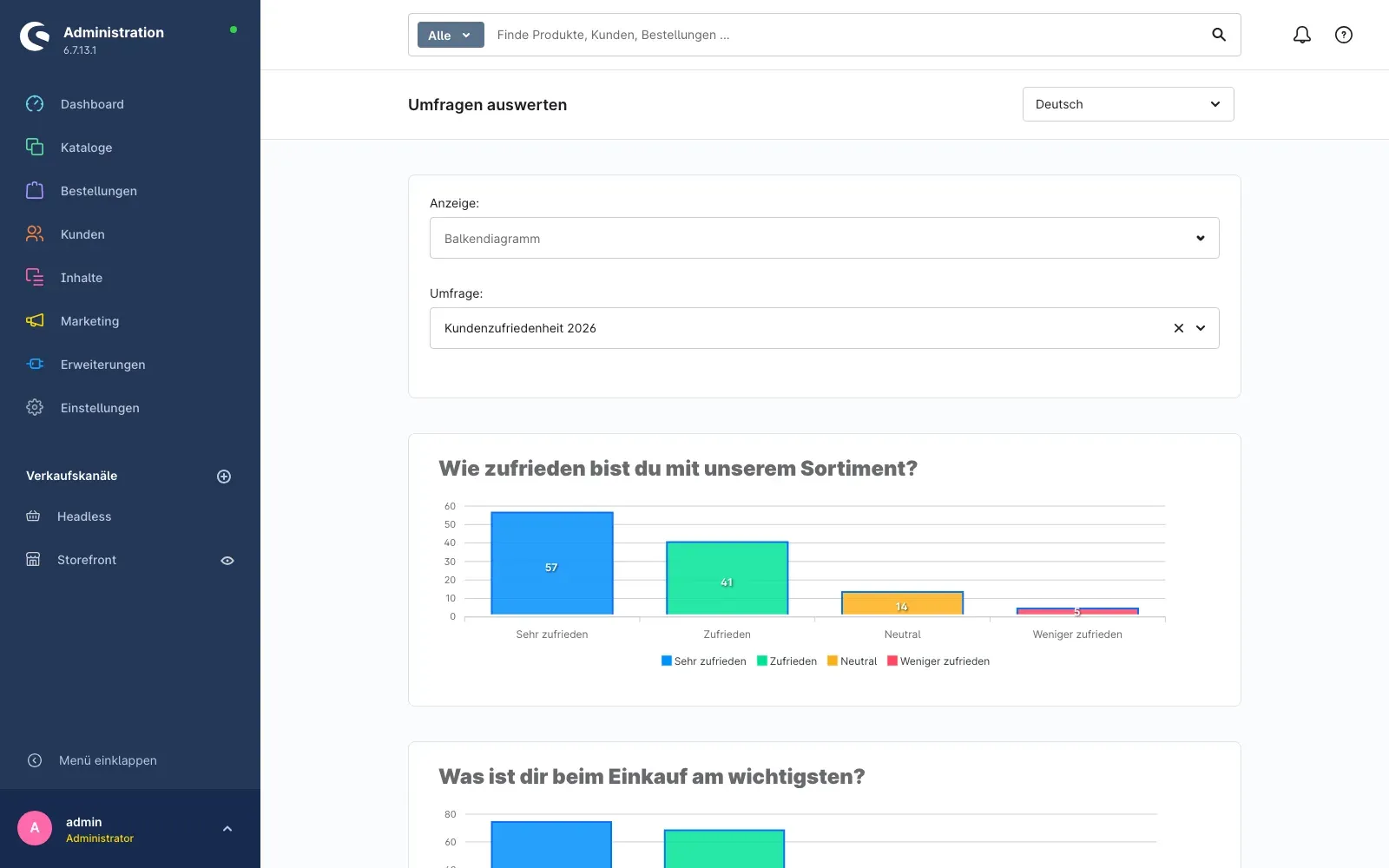Image resolution: width=1389 pixels, height=868 pixels.
Task: Toggle Sehr zufrieden legend entry
Action: pyautogui.click(x=704, y=661)
